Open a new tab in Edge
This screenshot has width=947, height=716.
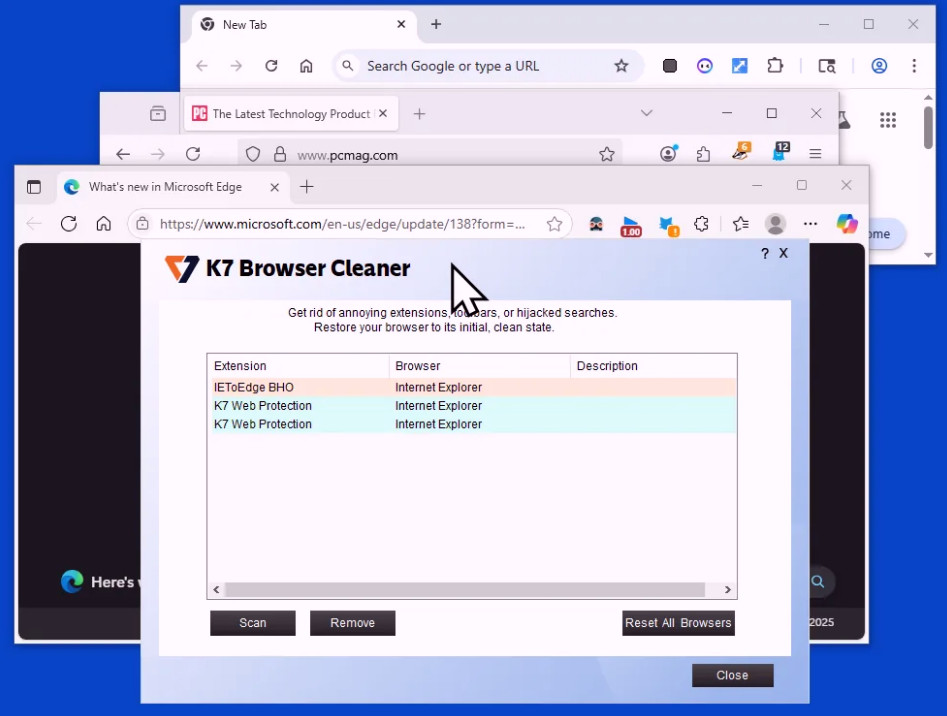pos(307,187)
